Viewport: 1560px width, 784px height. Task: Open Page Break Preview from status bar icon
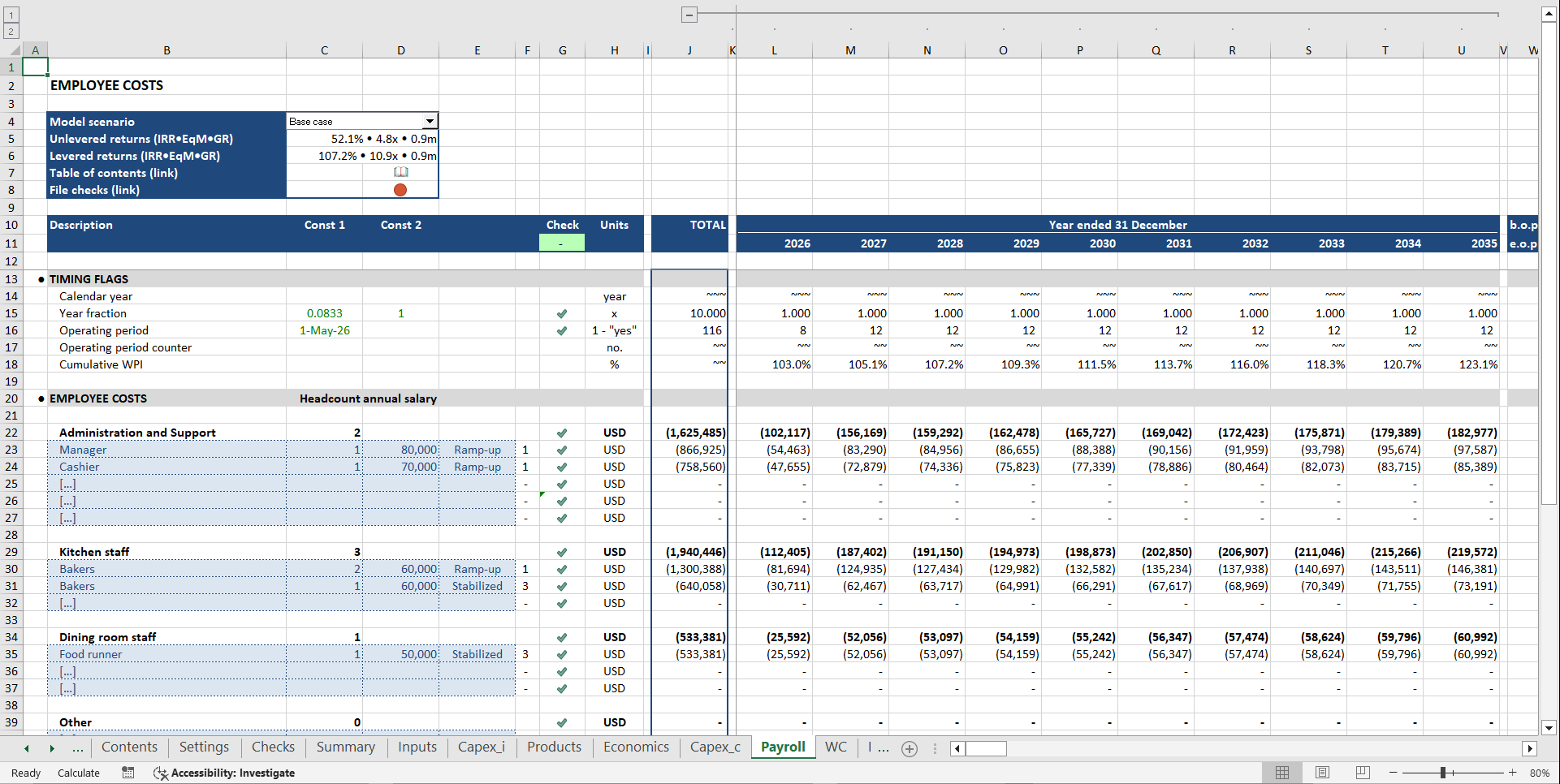pyautogui.click(x=1362, y=772)
